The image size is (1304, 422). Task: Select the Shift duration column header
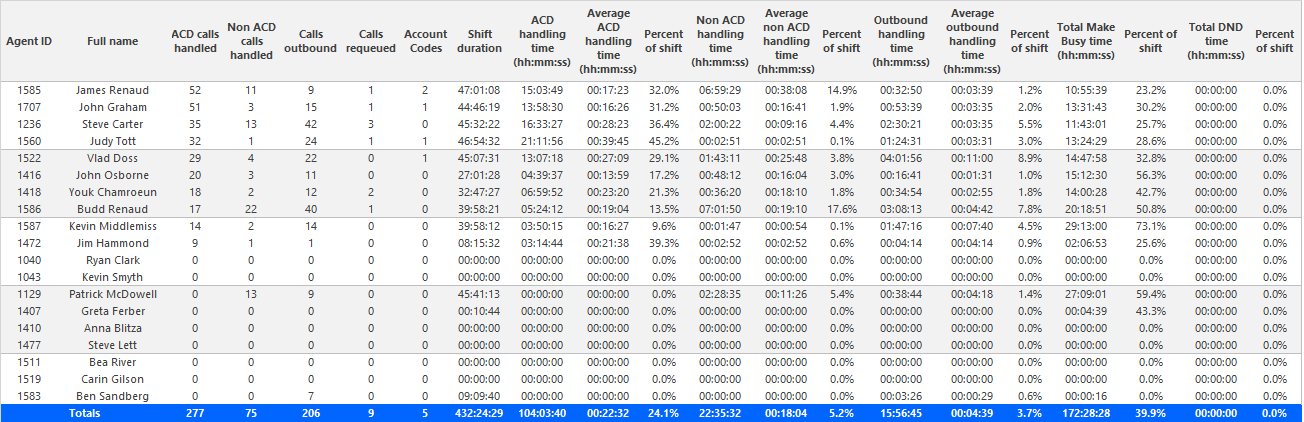pyautogui.click(x=479, y=41)
